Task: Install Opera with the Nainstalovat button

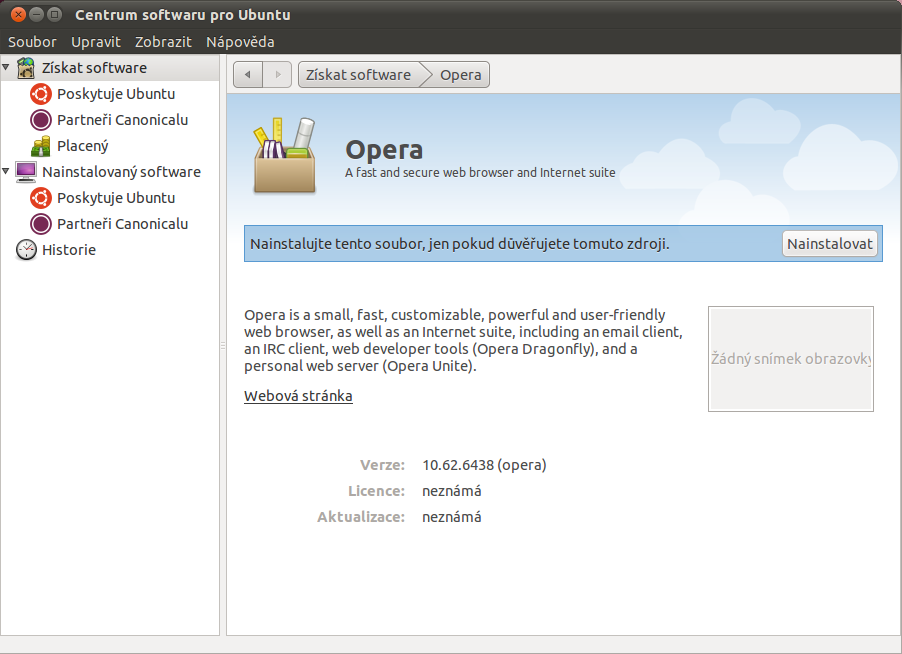Action: [x=830, y=244]
